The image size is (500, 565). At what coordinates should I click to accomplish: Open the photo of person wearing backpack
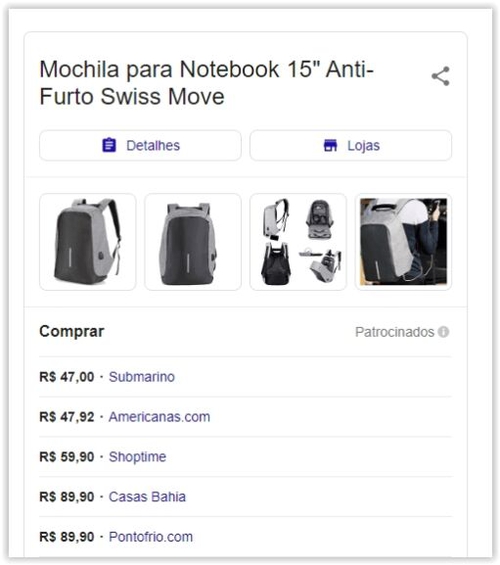coord(403,242)
